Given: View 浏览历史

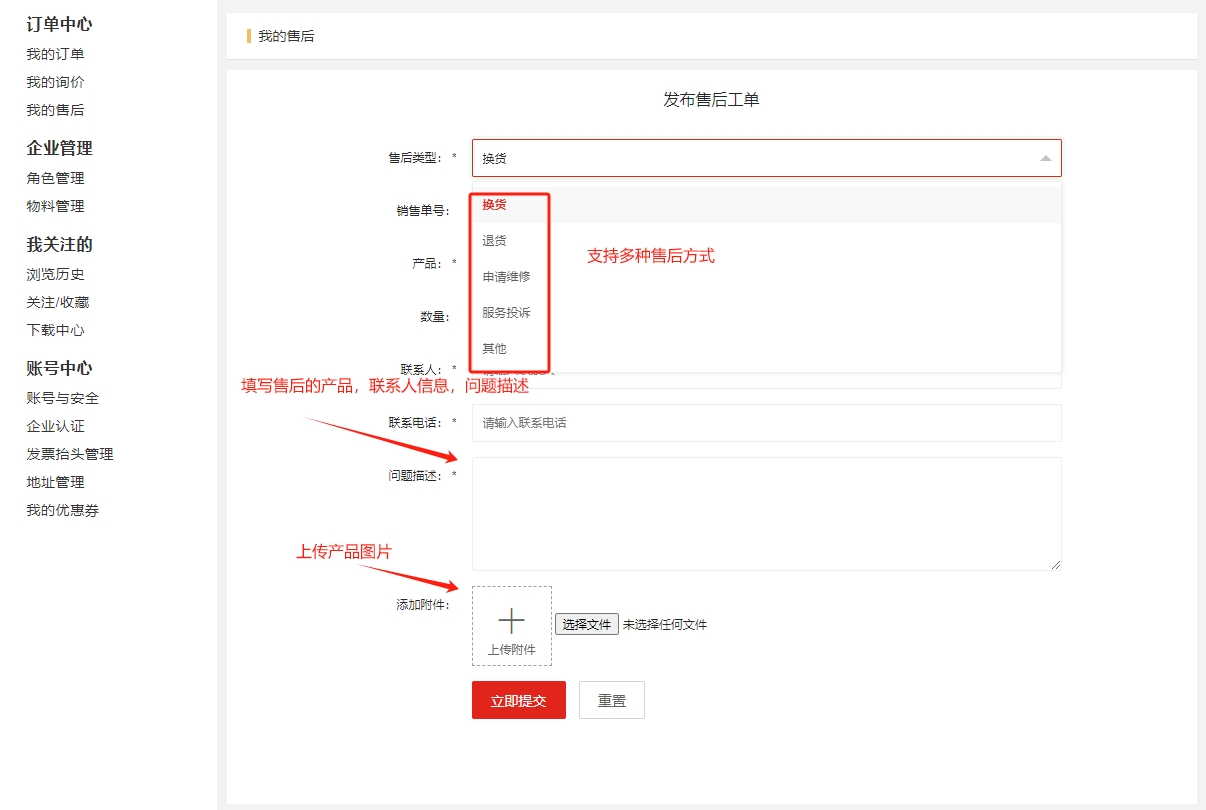Looking at the screenshot, I should coord(55,274).
